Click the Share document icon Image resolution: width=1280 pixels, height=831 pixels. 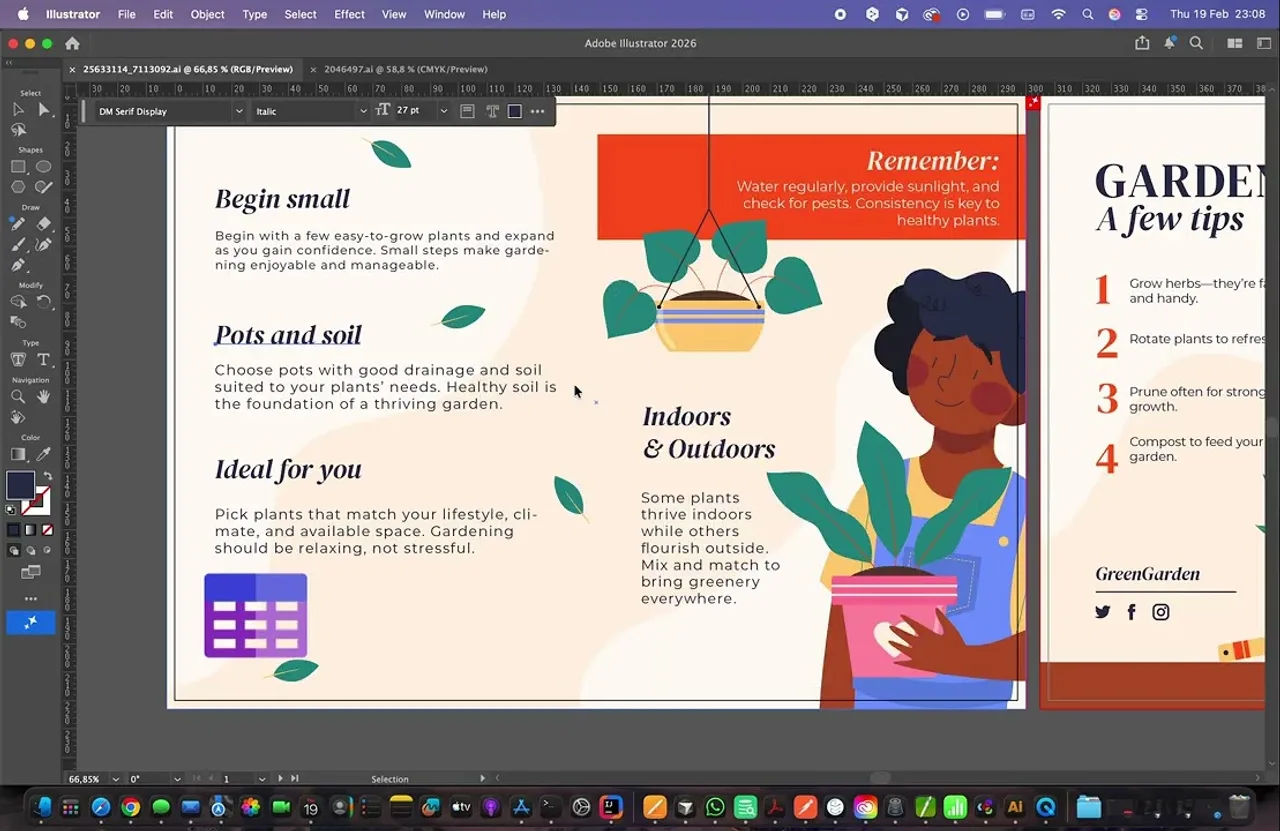click(1142, 43)
